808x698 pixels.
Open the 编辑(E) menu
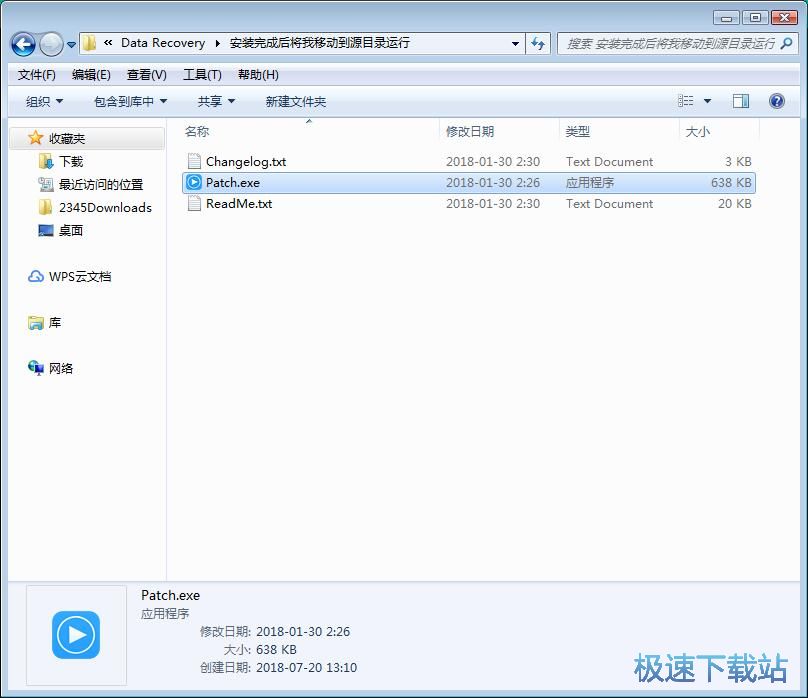point(91,75)
